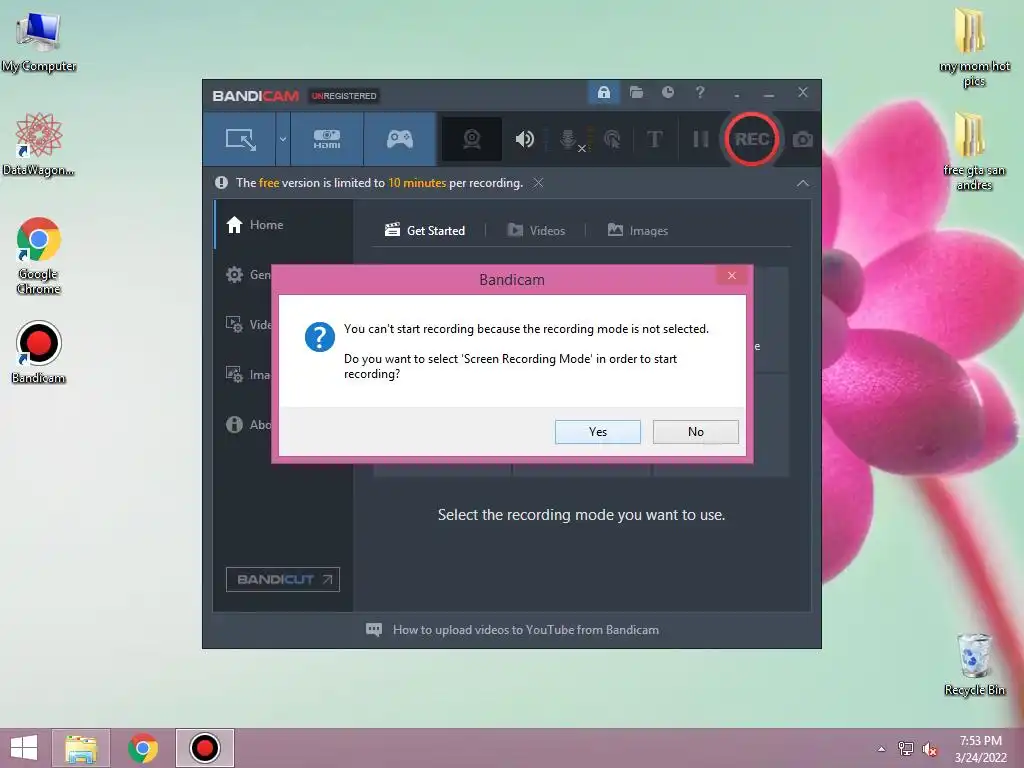Click the BANDICUT button
The width and height of the screenshot is (1024, 768).
tap(283, 579)
